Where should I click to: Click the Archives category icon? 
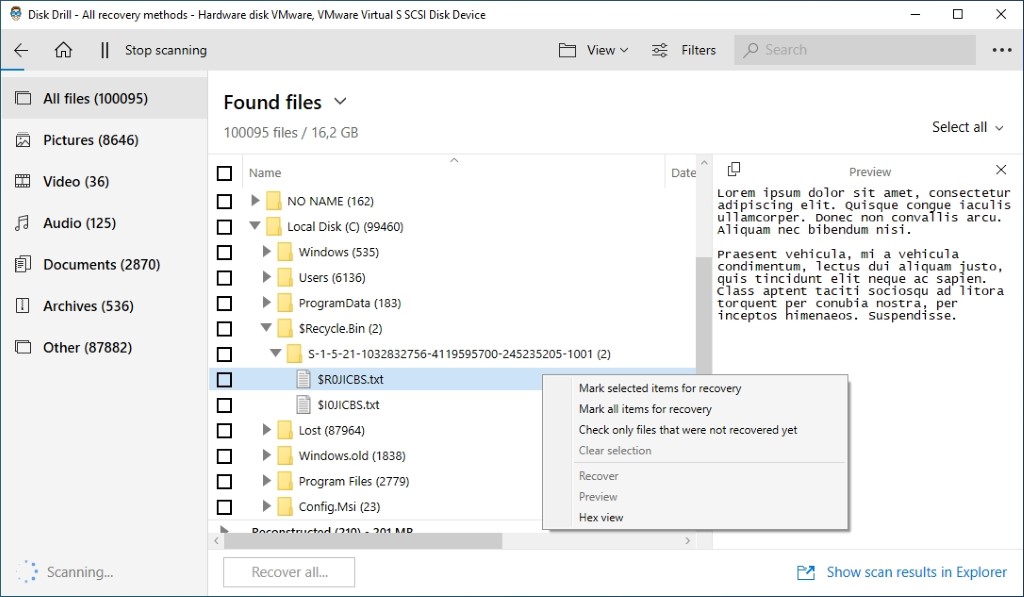tap(23, 306)
